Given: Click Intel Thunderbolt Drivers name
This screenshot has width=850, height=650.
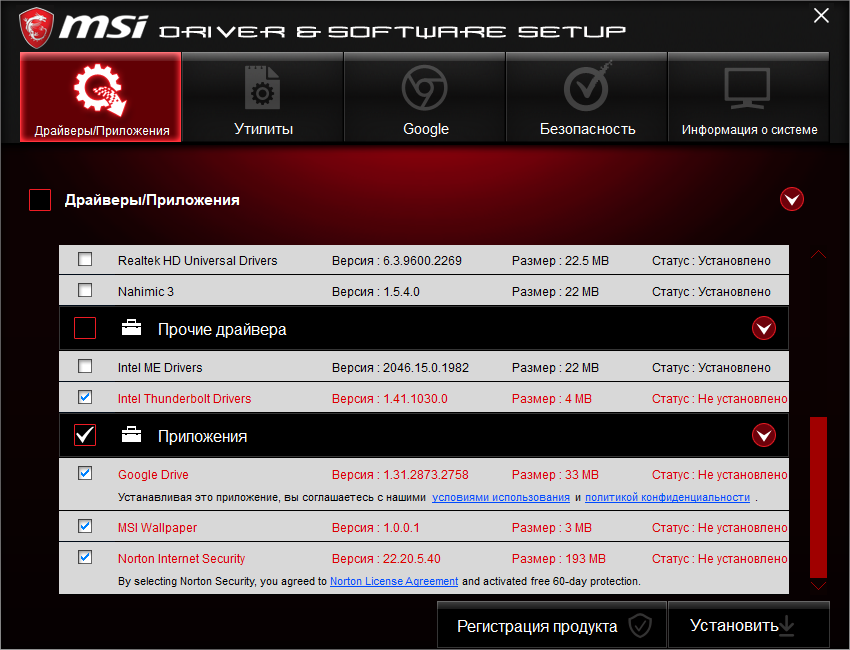Looking at the screenshot, I should click(184, 398).
